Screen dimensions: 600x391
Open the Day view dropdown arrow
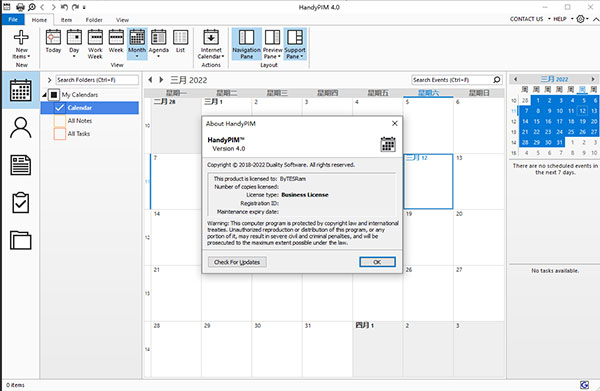tap(74, 57)
